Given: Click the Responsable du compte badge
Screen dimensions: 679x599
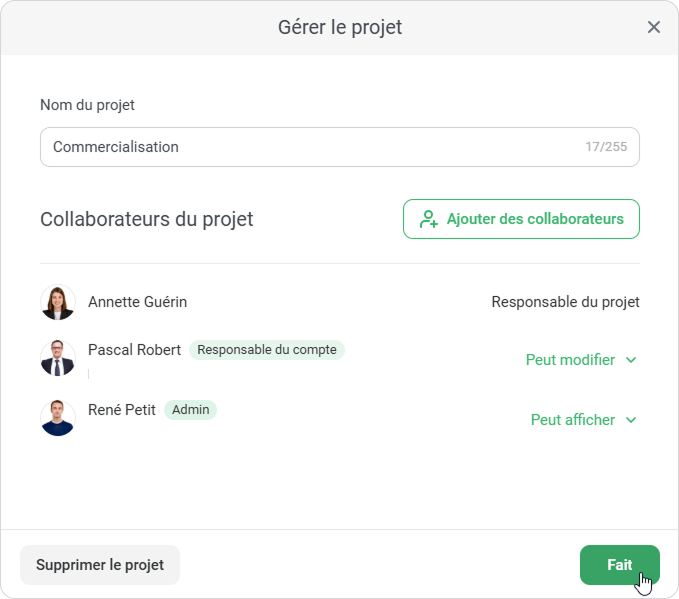Looking at the screenshot, I should [x=266, y=350].
